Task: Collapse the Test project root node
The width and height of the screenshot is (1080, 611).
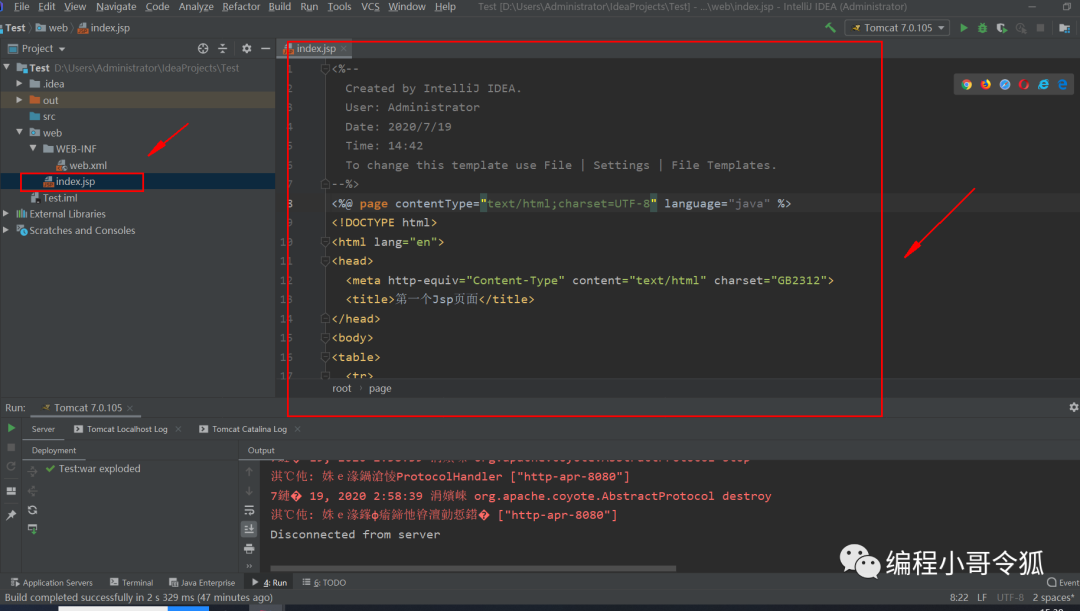Action: click(7, 68)
